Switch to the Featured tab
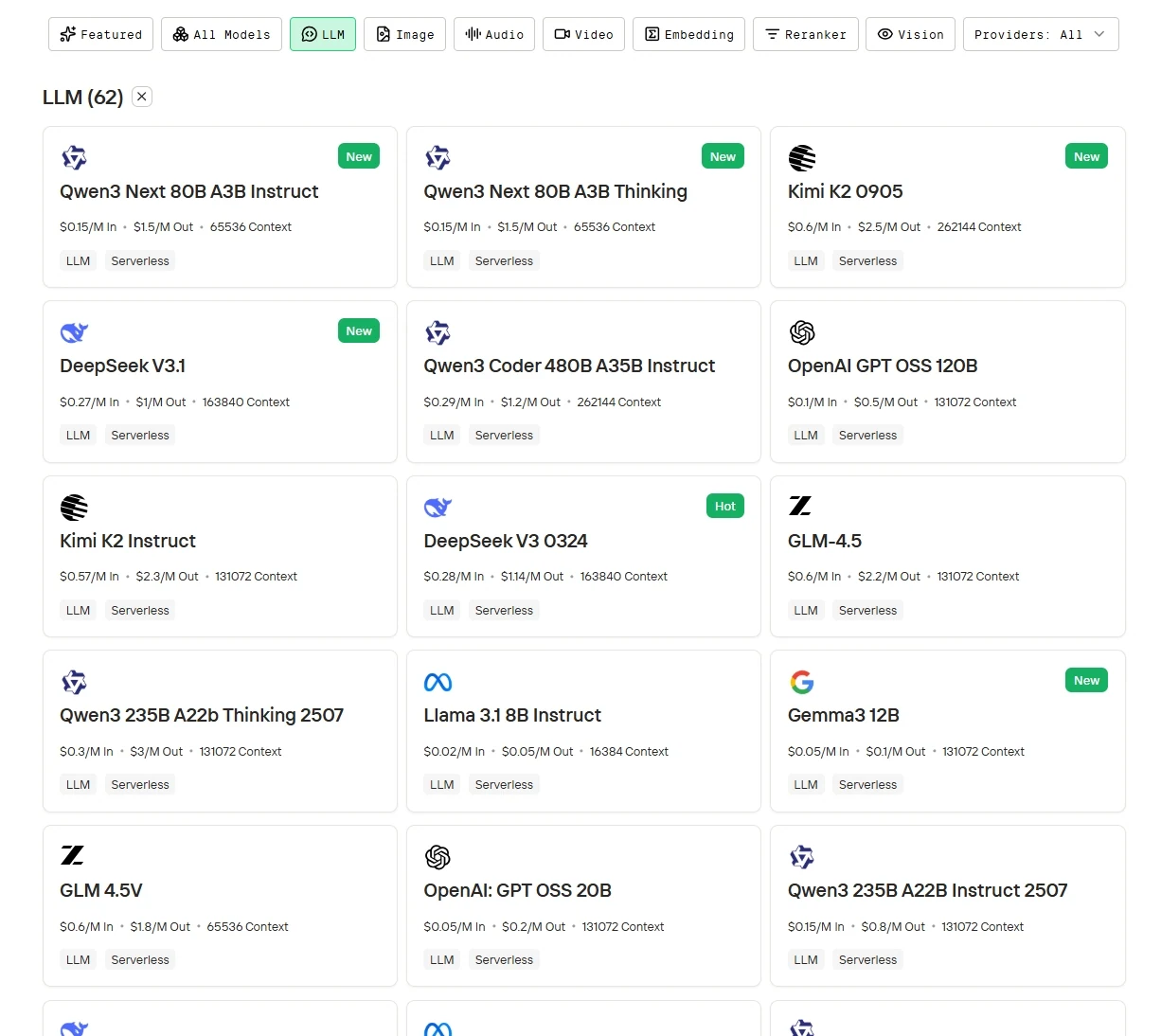This screenshot has width=1161, height=1036. click(100, 34)
